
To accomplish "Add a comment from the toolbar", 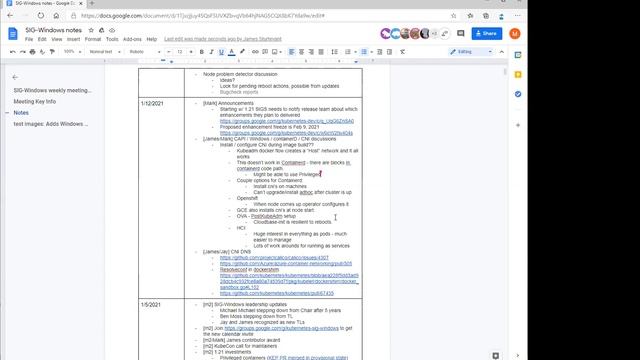I will pos(265,52).
